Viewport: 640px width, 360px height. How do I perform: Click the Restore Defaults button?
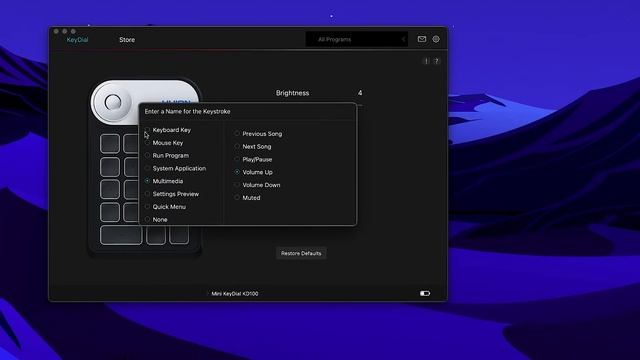[x=301, y=253]
